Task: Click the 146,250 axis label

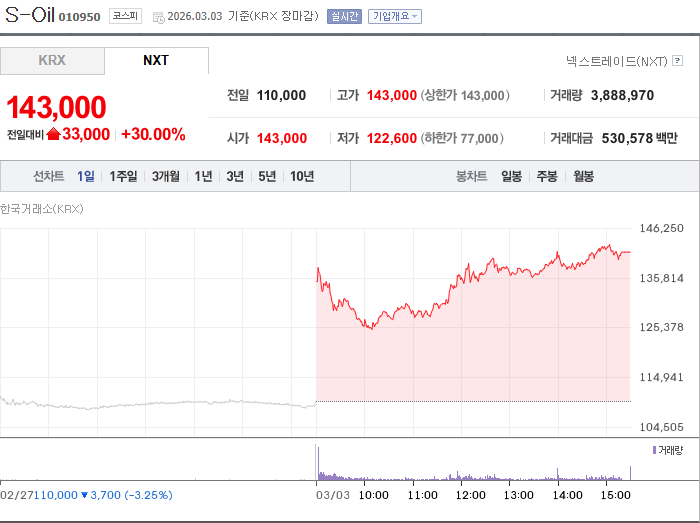Action: pos(661,228)
